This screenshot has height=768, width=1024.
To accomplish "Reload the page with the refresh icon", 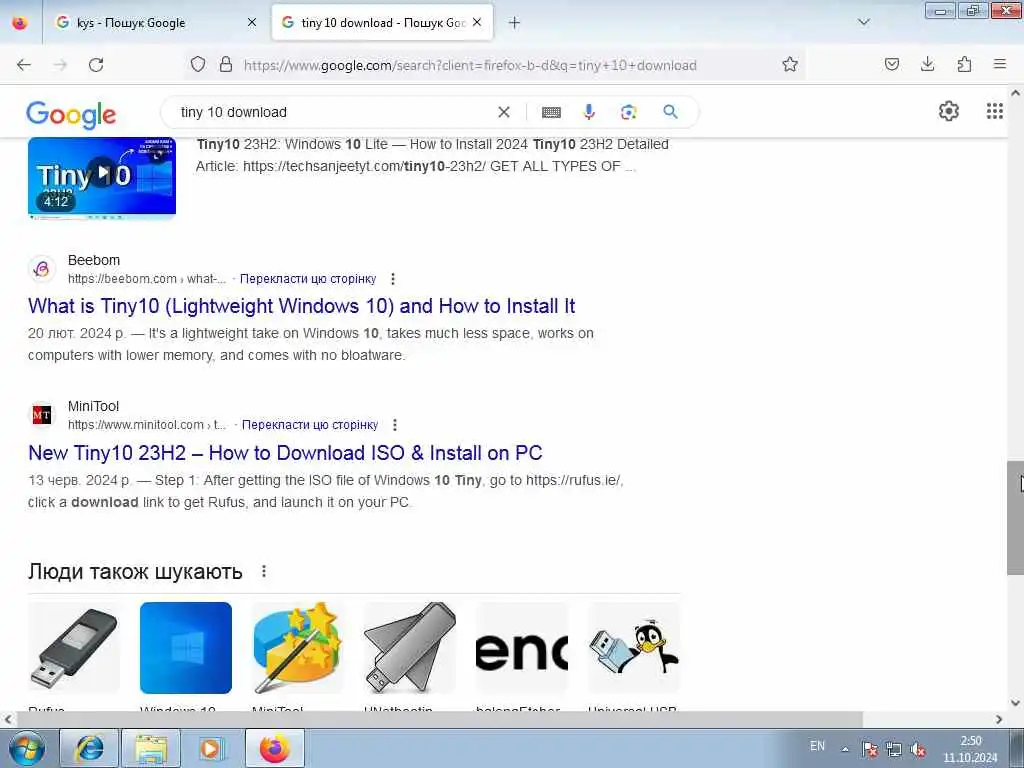I will pos(96,65).
